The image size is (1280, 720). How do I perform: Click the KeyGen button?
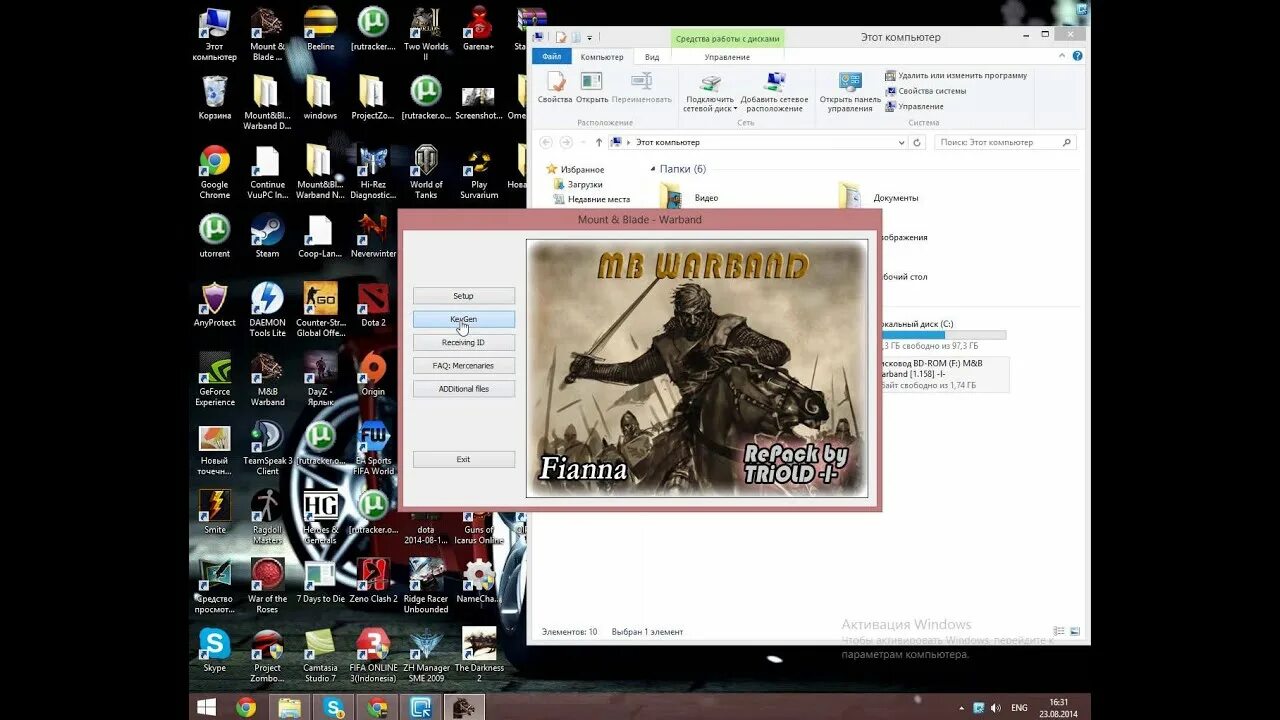(464, 319)
